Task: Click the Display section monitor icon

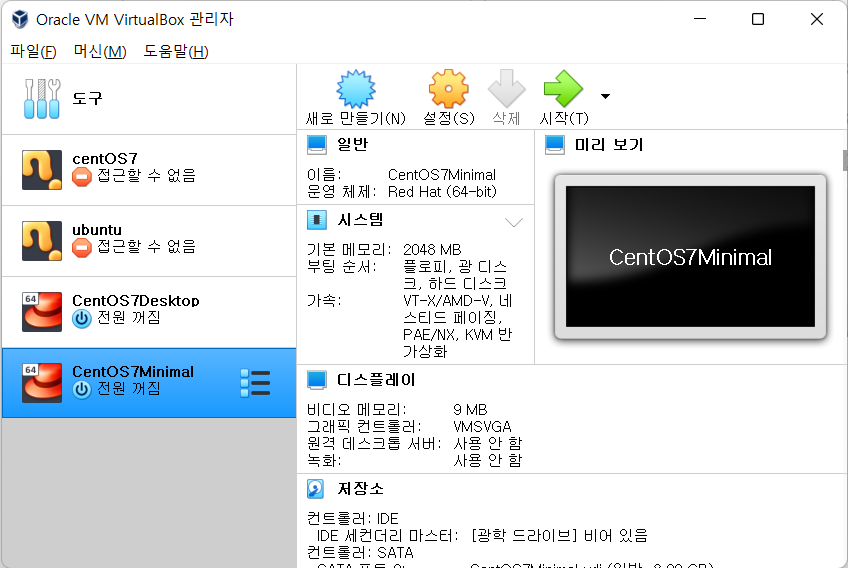Action: [316, 380]
